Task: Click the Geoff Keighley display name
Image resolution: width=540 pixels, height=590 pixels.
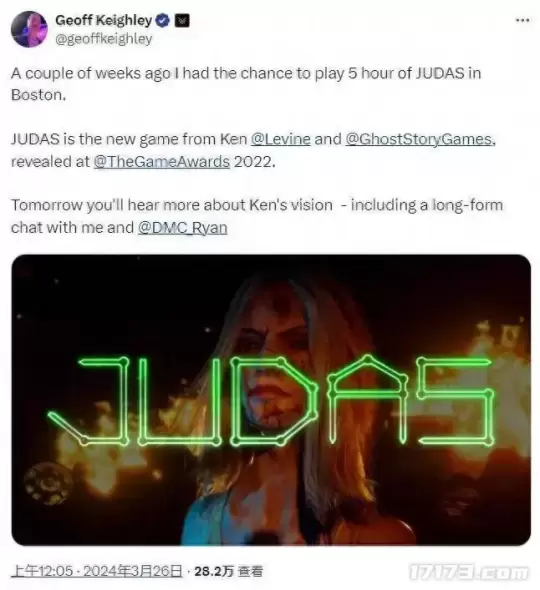Action: 103,20
